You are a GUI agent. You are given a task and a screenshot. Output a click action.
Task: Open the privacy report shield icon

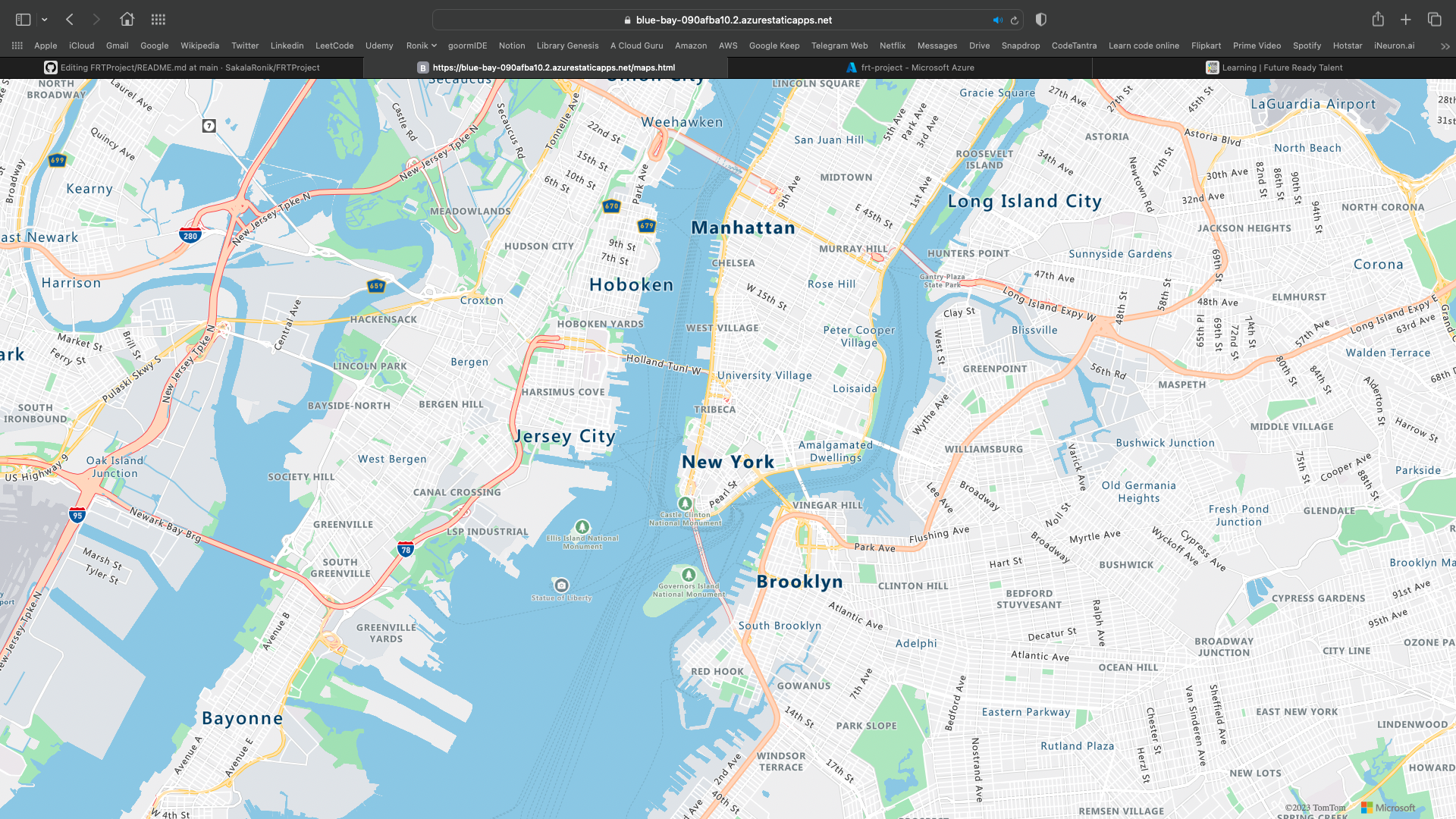(1041, 20)
